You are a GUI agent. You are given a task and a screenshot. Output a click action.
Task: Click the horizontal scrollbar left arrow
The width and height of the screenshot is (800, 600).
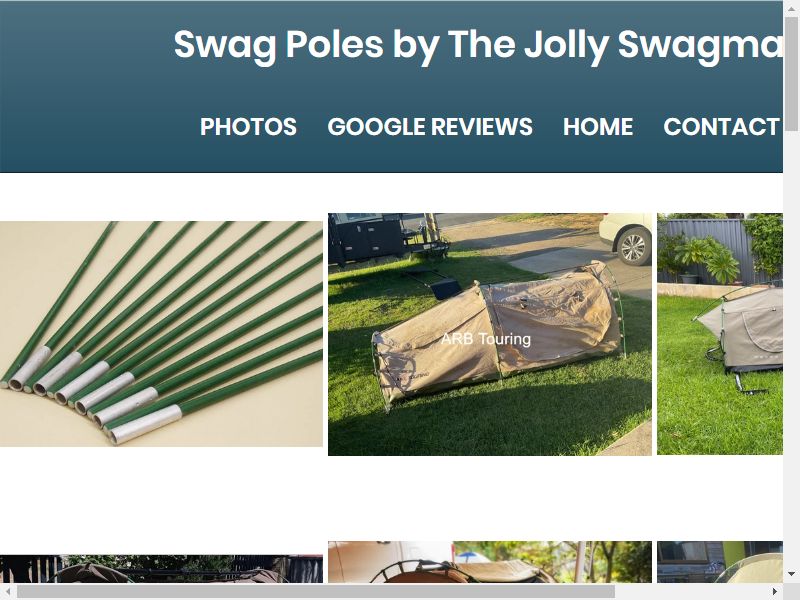click(x=9, y=591)
